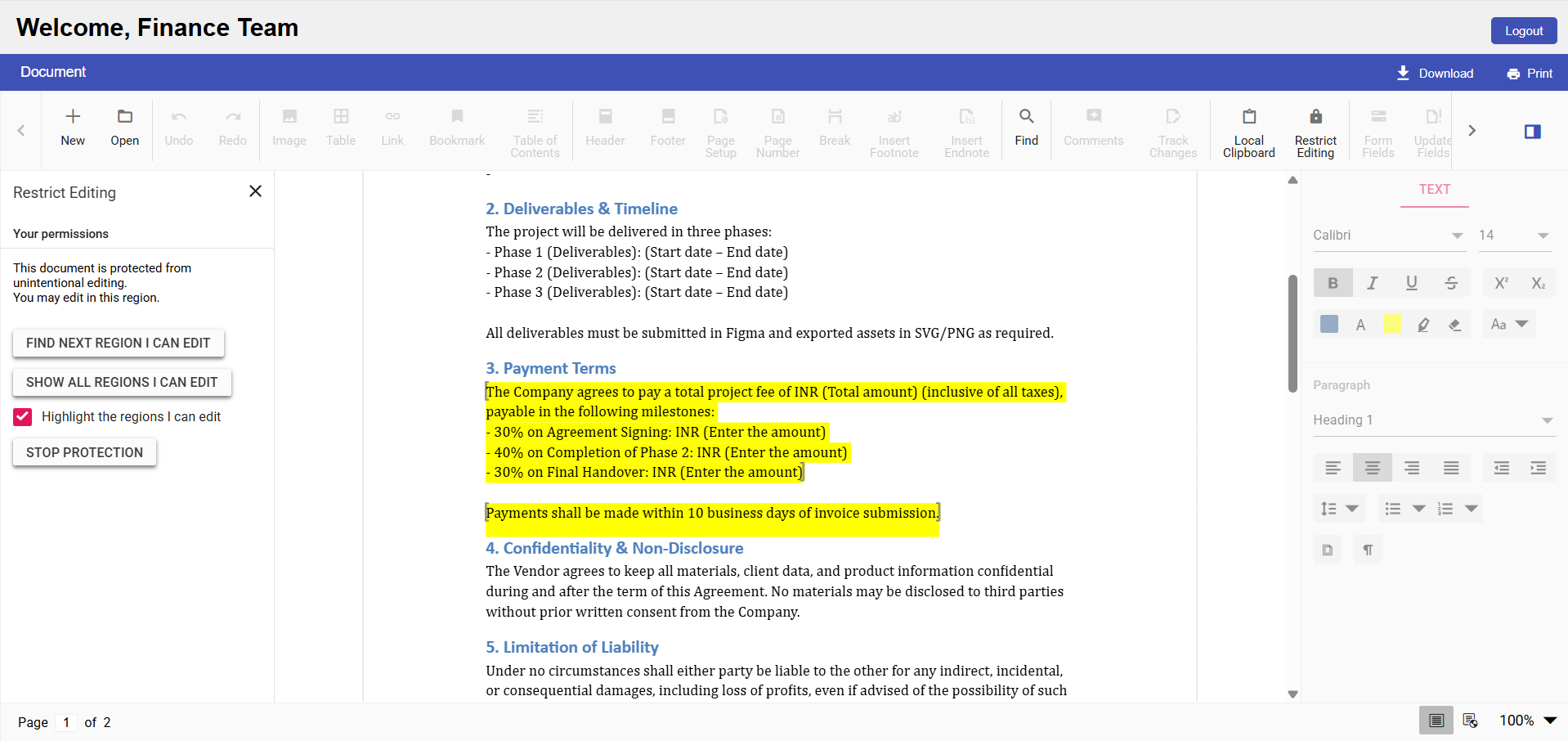Image resolution: width=1568 pixels, height=741 pixels.
Task: Toggle Subscript formatting
Action: point(1539,283)
